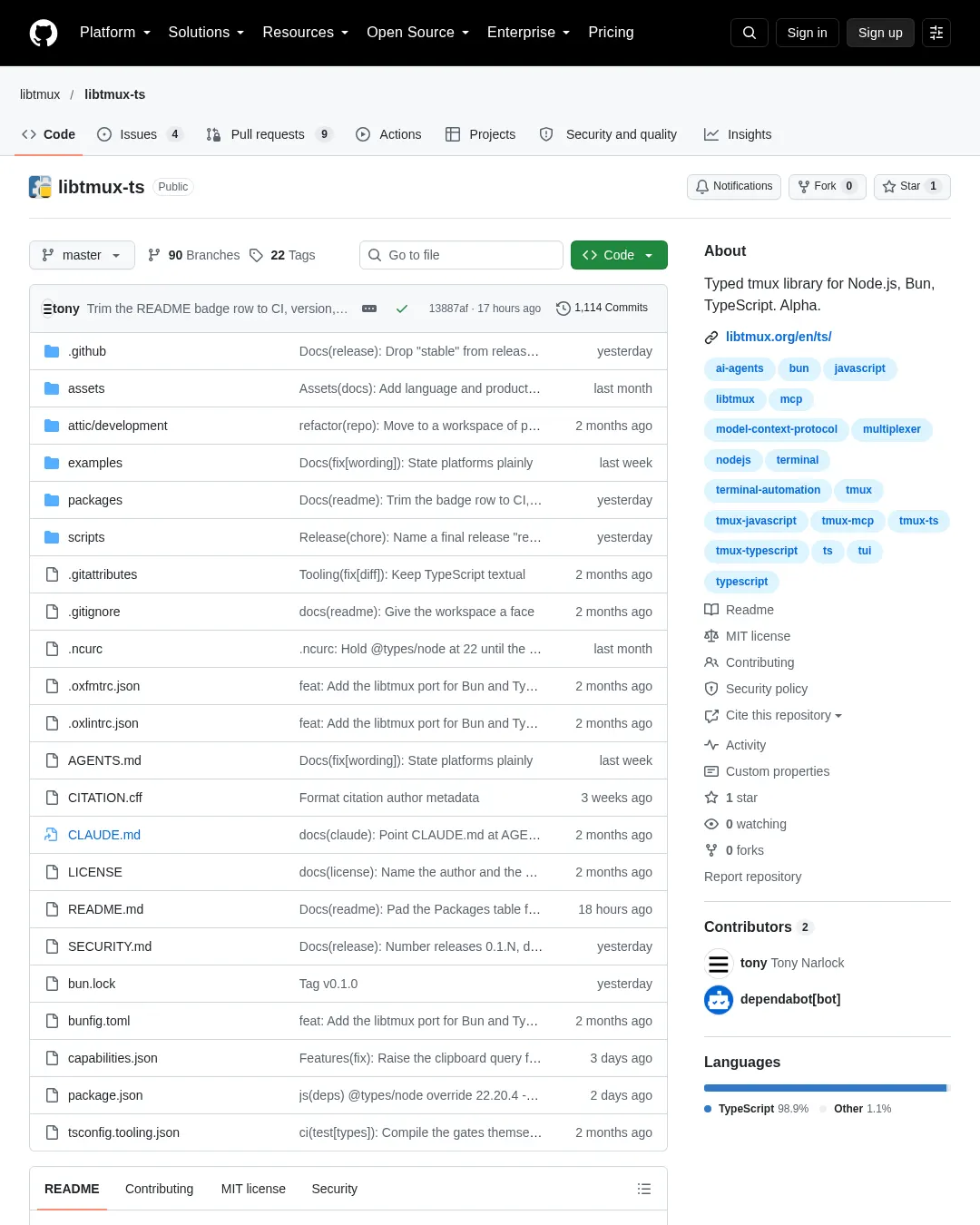Click the assets folder icon
Image resolution: width=980 pixels, height=1225 pixels.
click(52, 388)
